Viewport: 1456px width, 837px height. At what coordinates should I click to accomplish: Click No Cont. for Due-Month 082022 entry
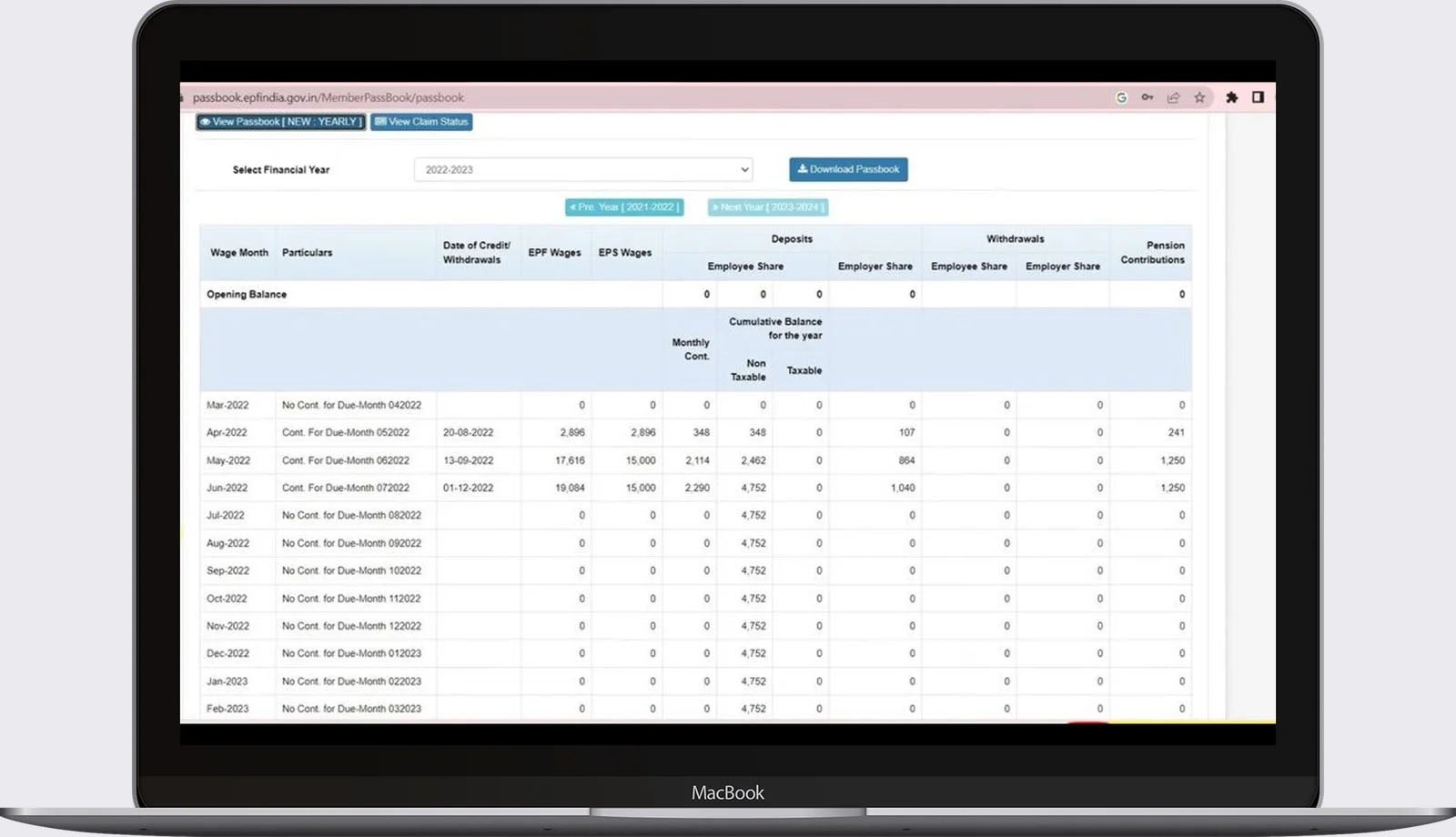click(351, 516)
